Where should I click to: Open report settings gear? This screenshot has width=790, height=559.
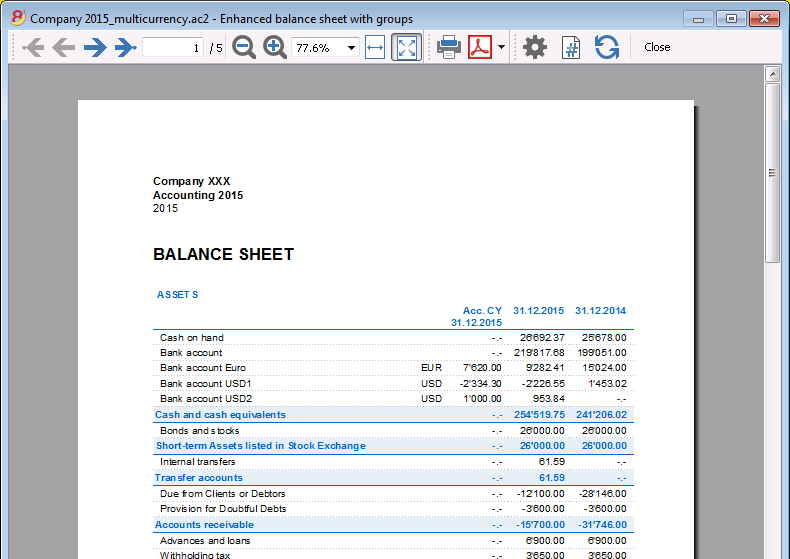[x=535, y=47]
